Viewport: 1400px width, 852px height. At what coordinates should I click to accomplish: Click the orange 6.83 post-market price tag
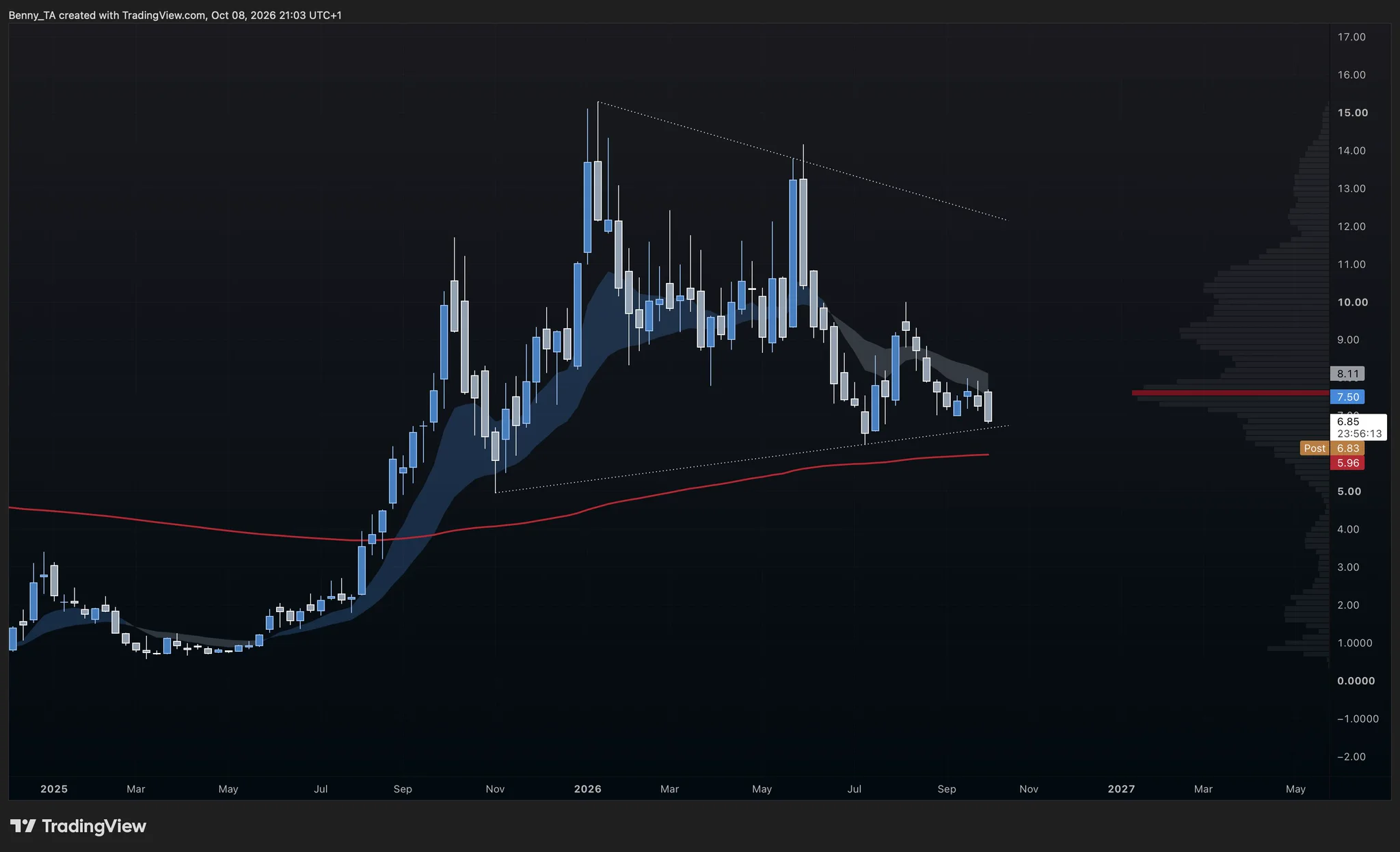tap(1347, 448)
